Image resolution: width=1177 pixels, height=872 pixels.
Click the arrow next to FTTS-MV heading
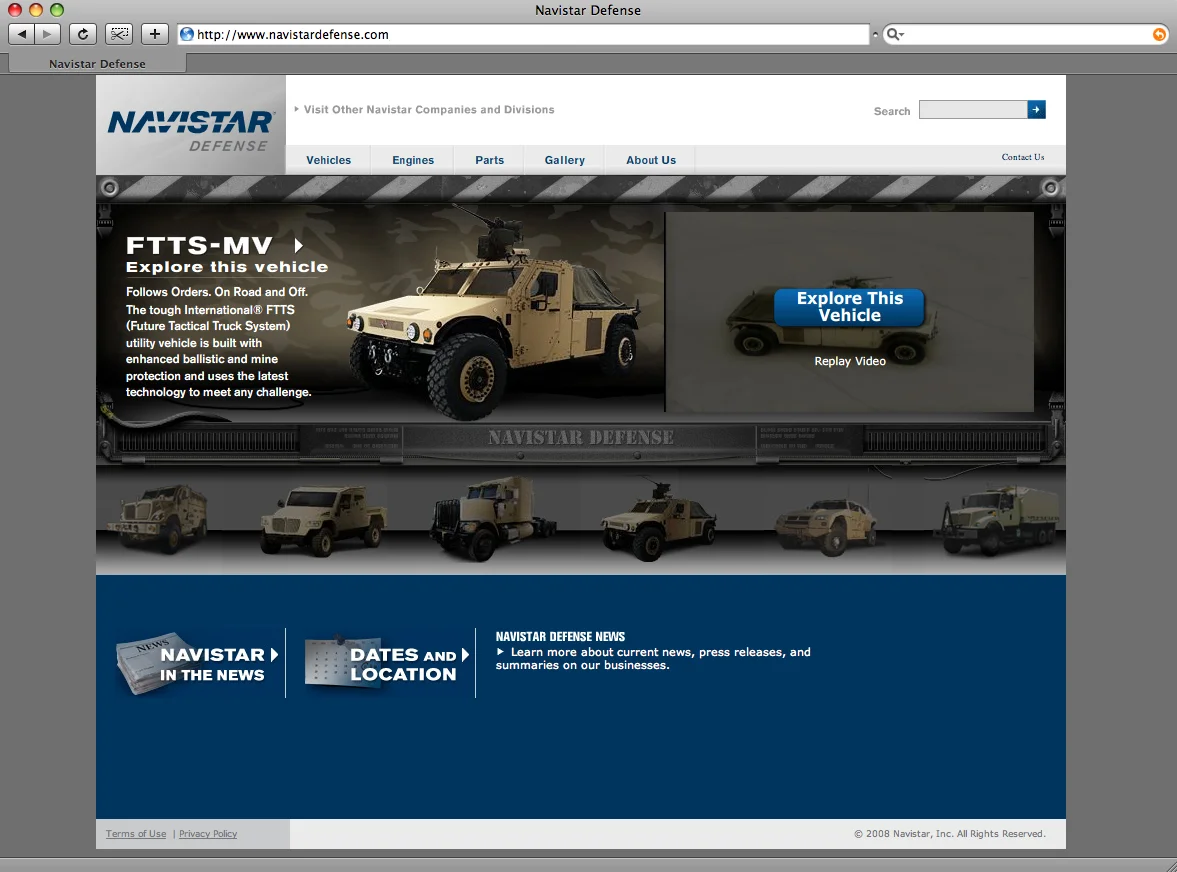coord(298,245)
